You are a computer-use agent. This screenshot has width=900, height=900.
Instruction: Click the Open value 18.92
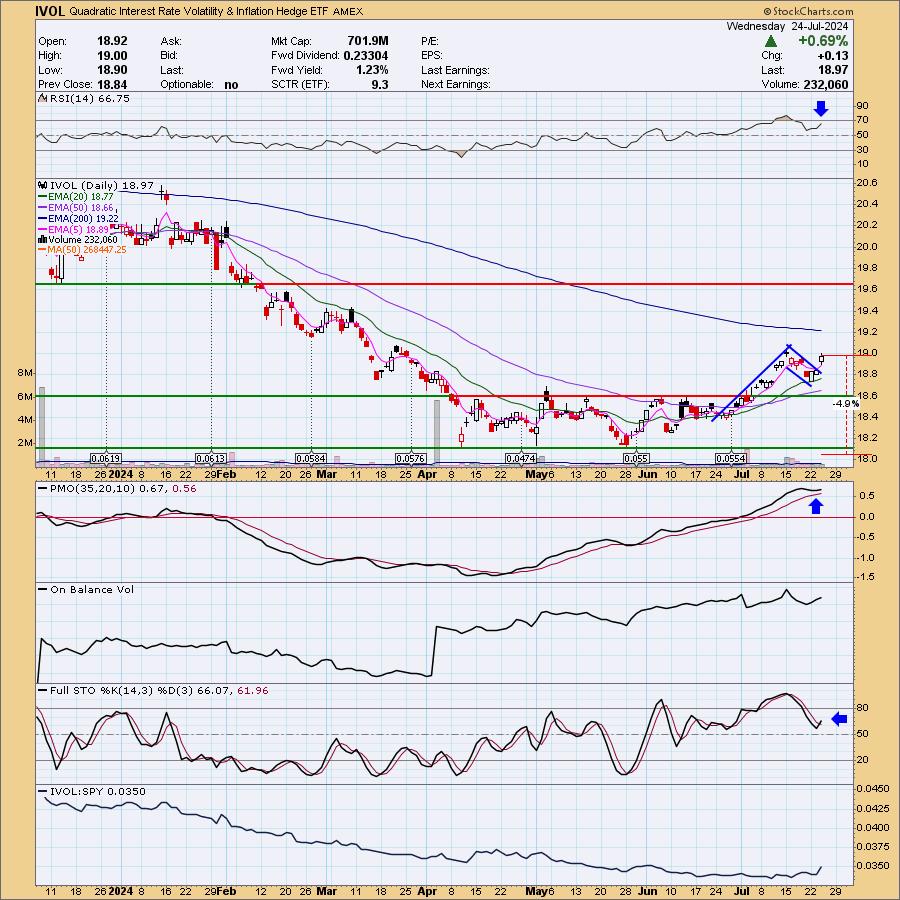tap(112, 41)
